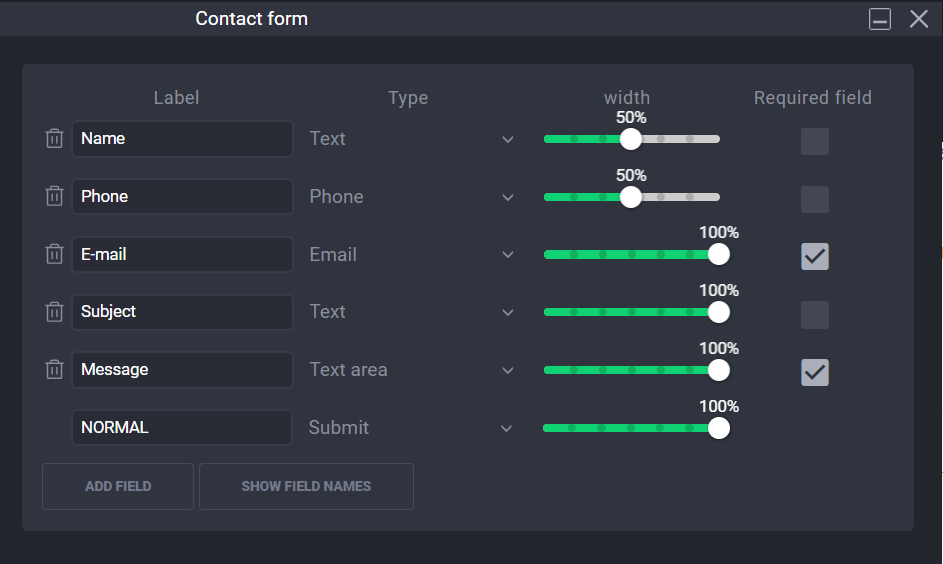Uncheck required field for E-mail
The height and width of the screenshot is (564, 943).
point(815,257)
